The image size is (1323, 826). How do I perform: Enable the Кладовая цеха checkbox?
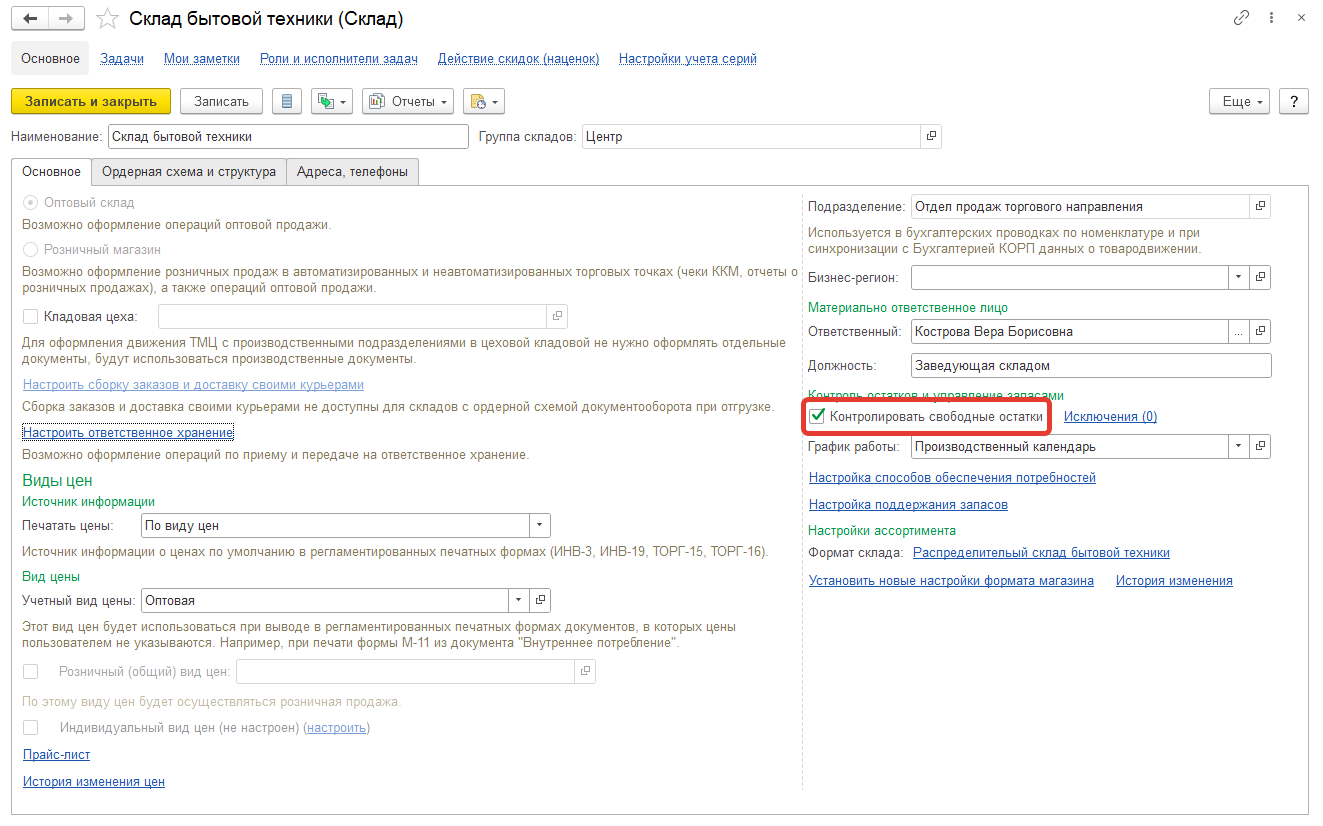click(x=31, y=317)
